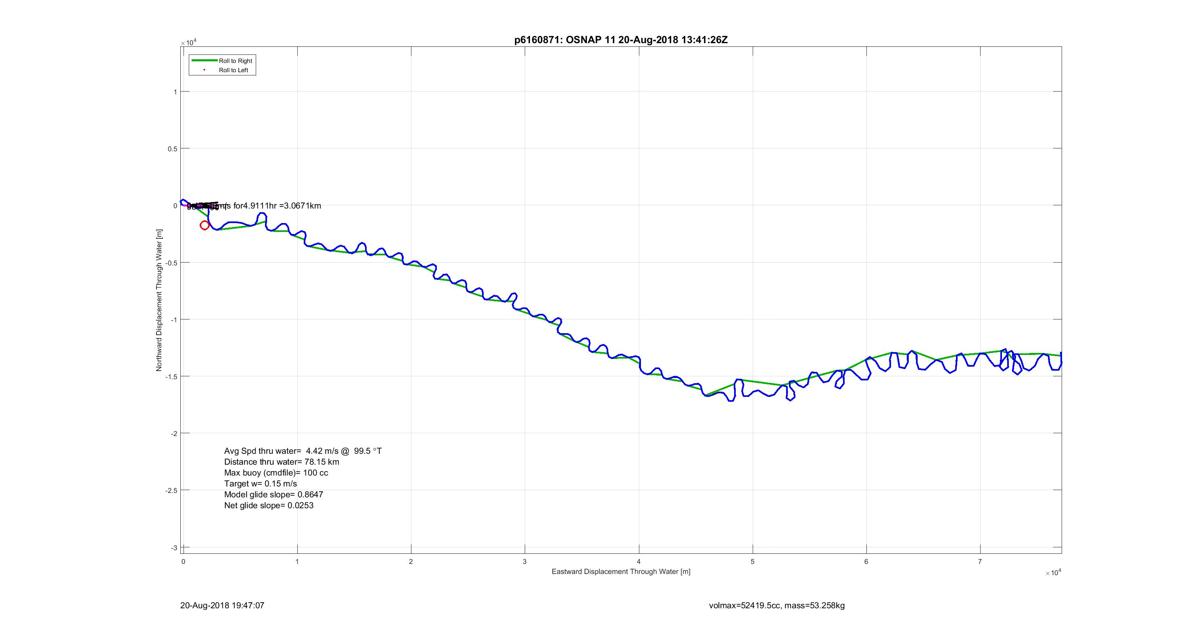Click x-axis tick label '2'

tap(411, 561)
